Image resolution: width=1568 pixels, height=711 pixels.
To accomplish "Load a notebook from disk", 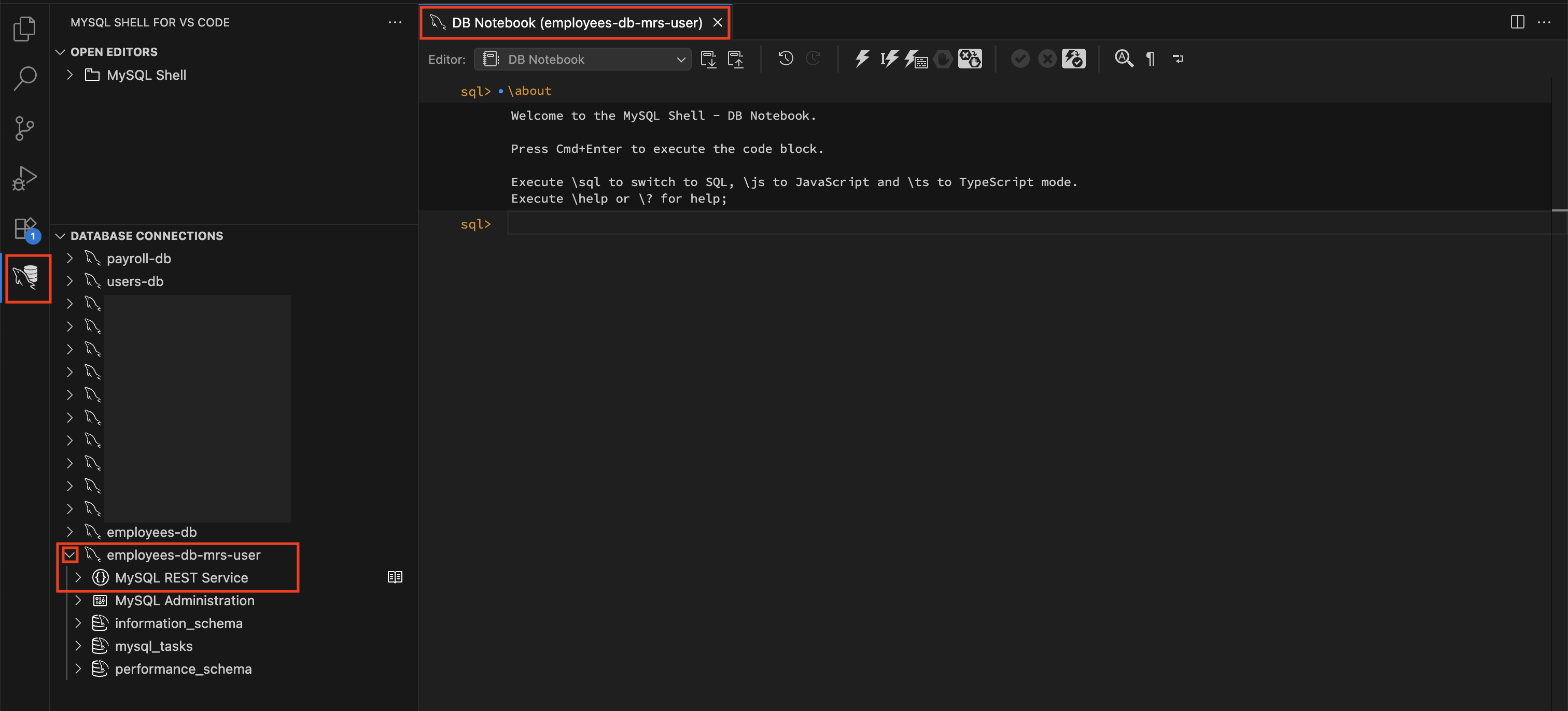I will pos(736,59).
